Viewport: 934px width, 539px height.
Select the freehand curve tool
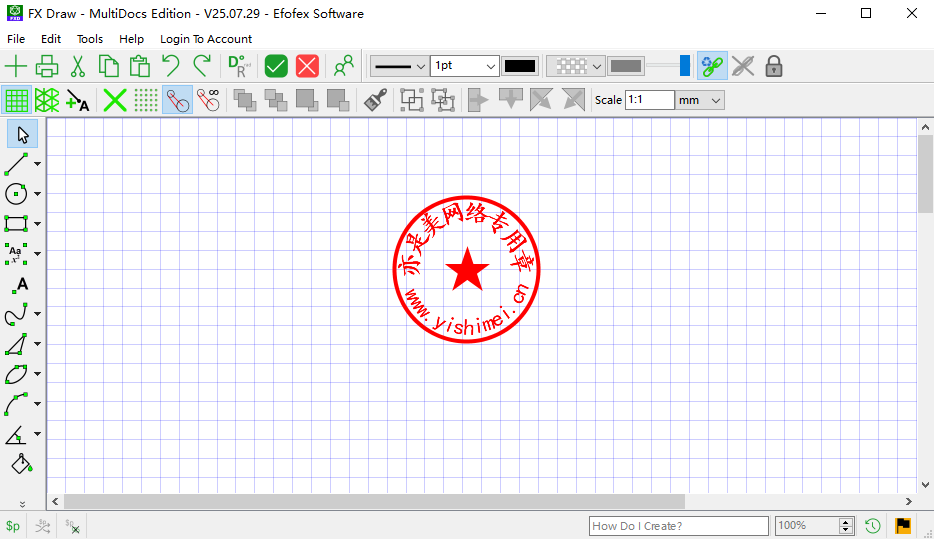click(x=16, y=314)
